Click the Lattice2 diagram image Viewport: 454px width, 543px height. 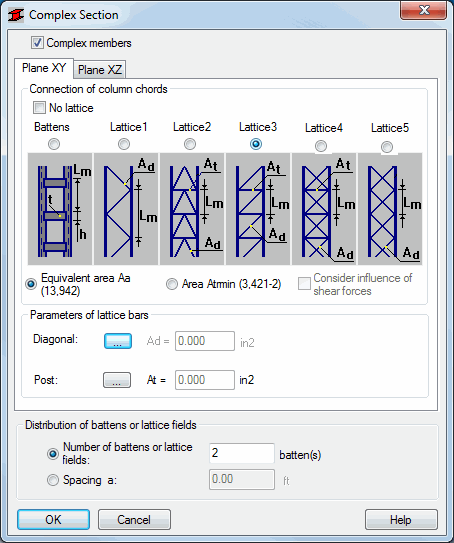[x=192, y=209]
